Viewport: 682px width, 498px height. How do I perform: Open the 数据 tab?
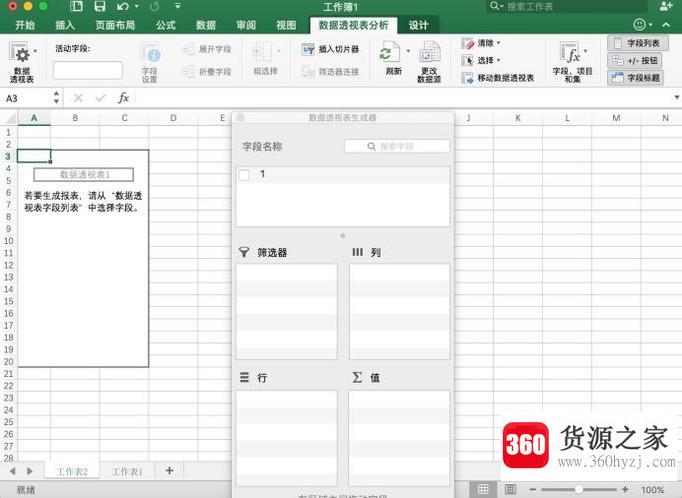coord(206,25)
